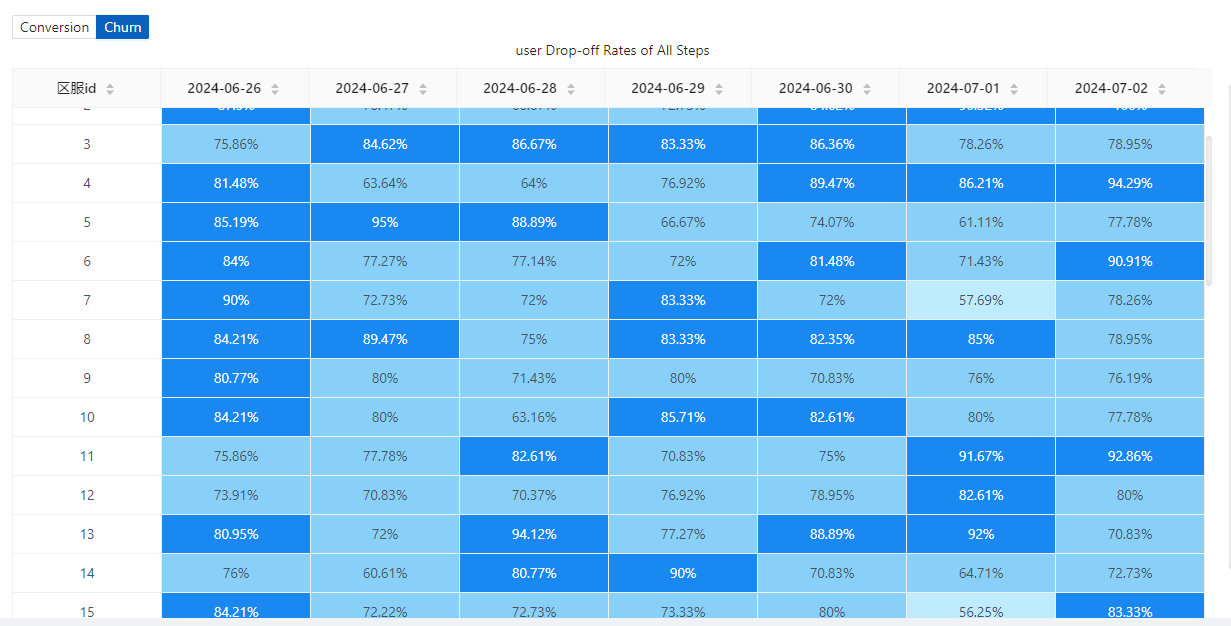The height and width of the screenshot is (626, 1231).
Task: Select the 94.12% cell in row 13
Action: [x=533, y=534]
